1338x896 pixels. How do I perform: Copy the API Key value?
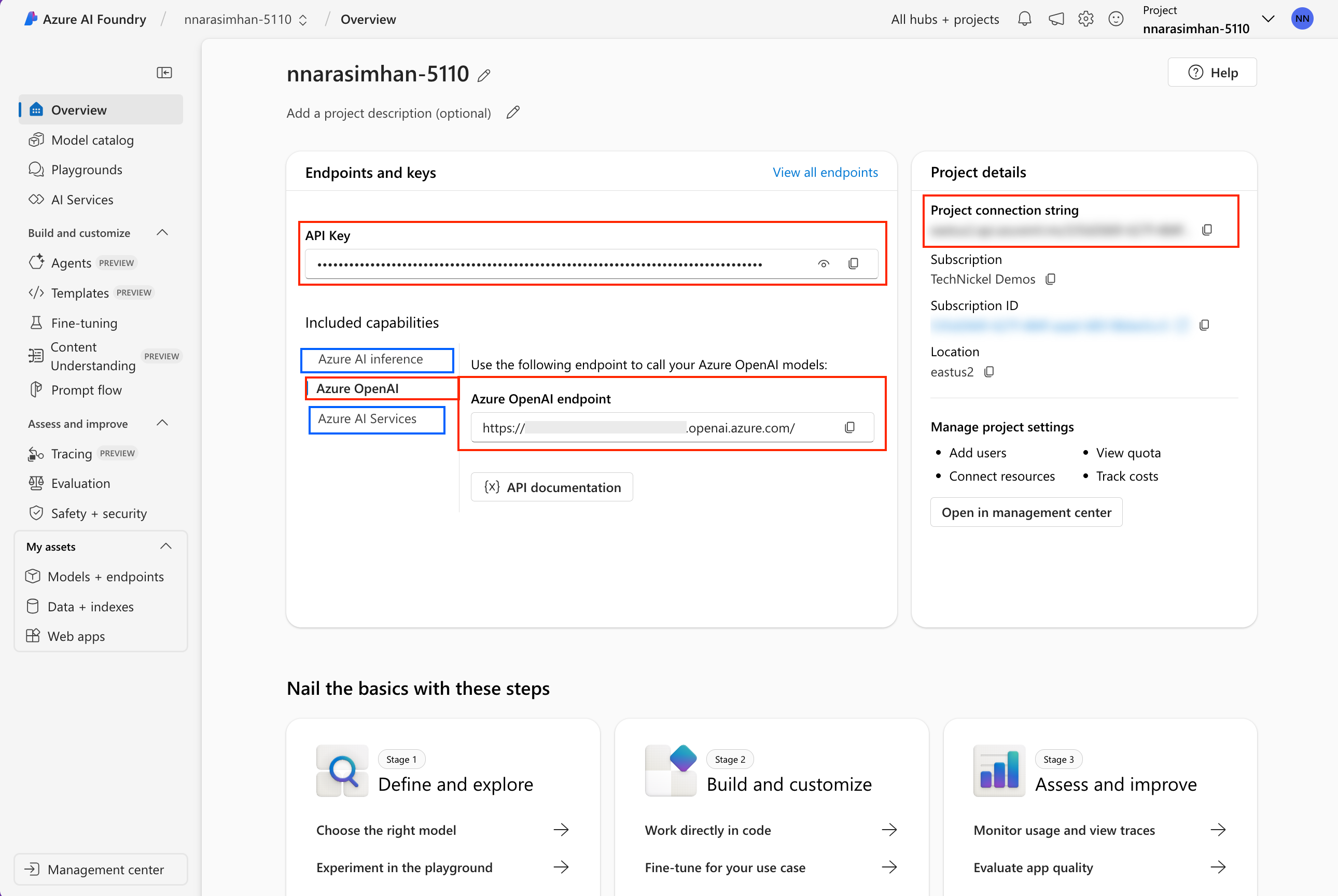pos(853,263)
